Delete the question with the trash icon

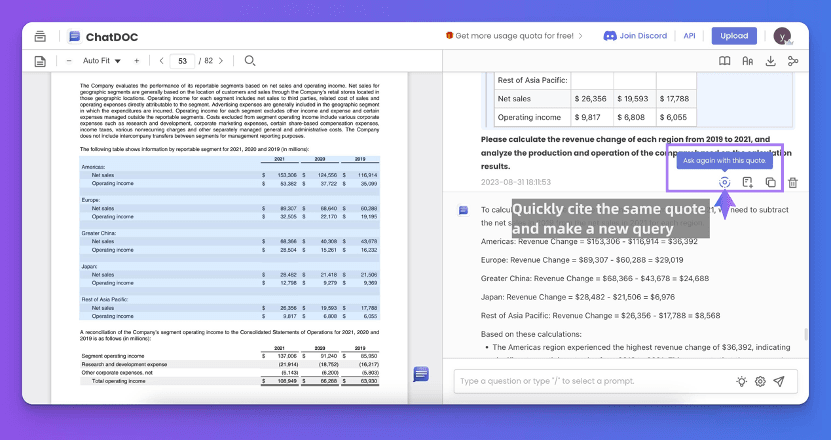pyautogui.click(x=793, y=182)
